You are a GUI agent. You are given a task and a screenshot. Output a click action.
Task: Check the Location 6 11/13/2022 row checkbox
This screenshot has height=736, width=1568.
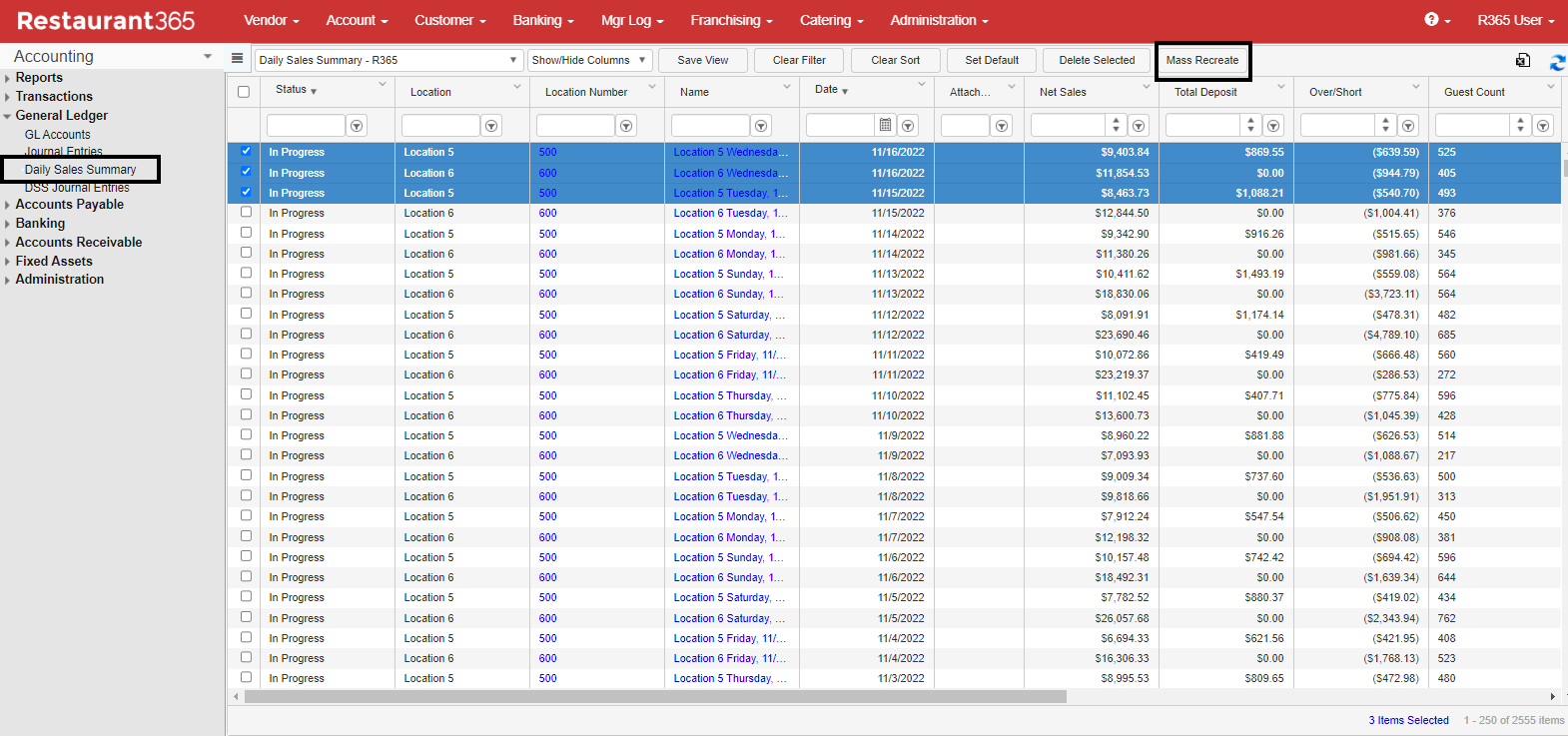(246, 293)
